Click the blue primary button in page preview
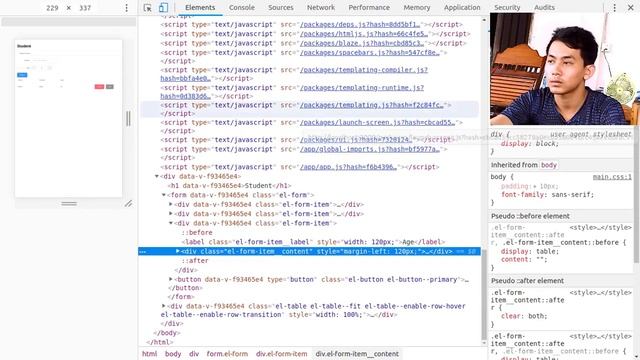 22,75
